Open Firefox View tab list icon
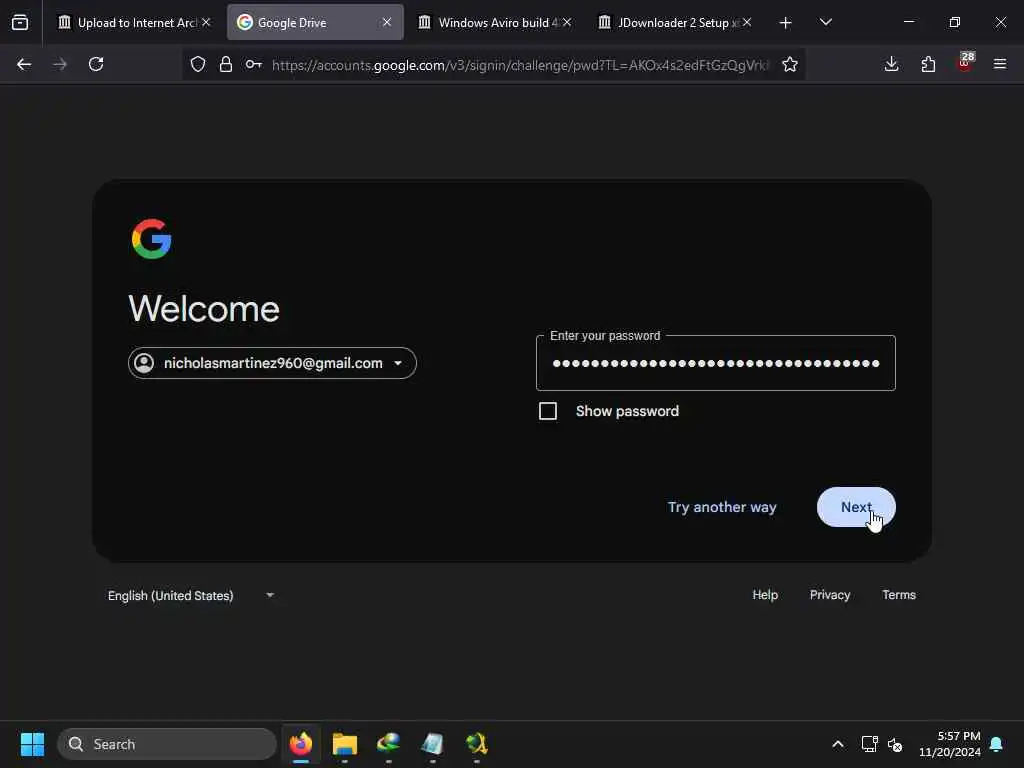This screenshot has height=768, width=1024. (20, 23)
